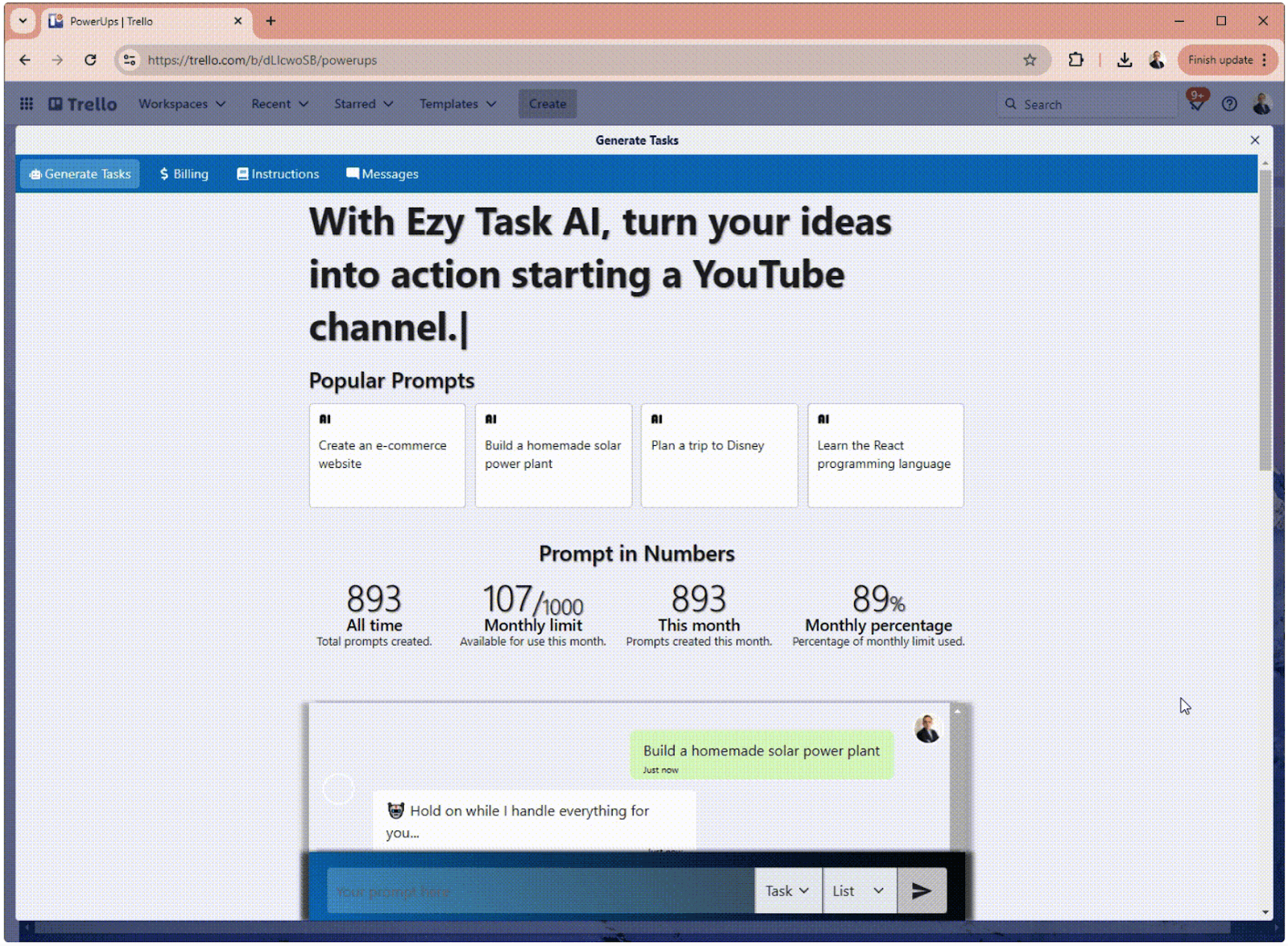Click the Create button
Viewport: 1288px width, 946px height.
pyautogui.click(x=547, y=104)
